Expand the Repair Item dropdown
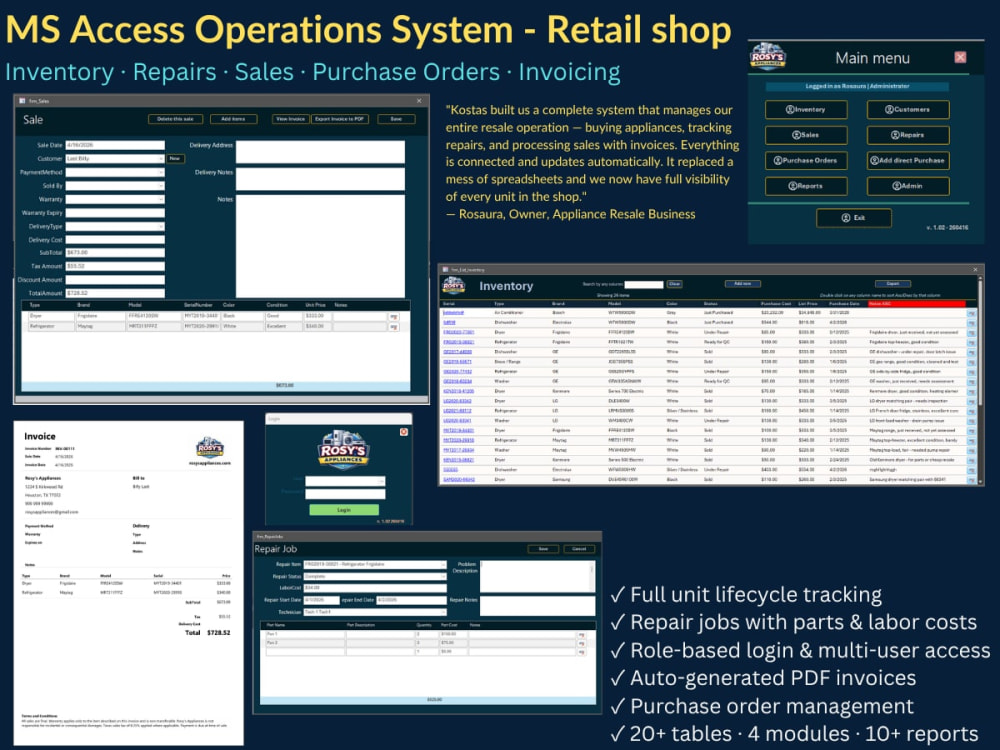Image resolution: width=1000 pixels, height=750 pixels. click(443, 564)
